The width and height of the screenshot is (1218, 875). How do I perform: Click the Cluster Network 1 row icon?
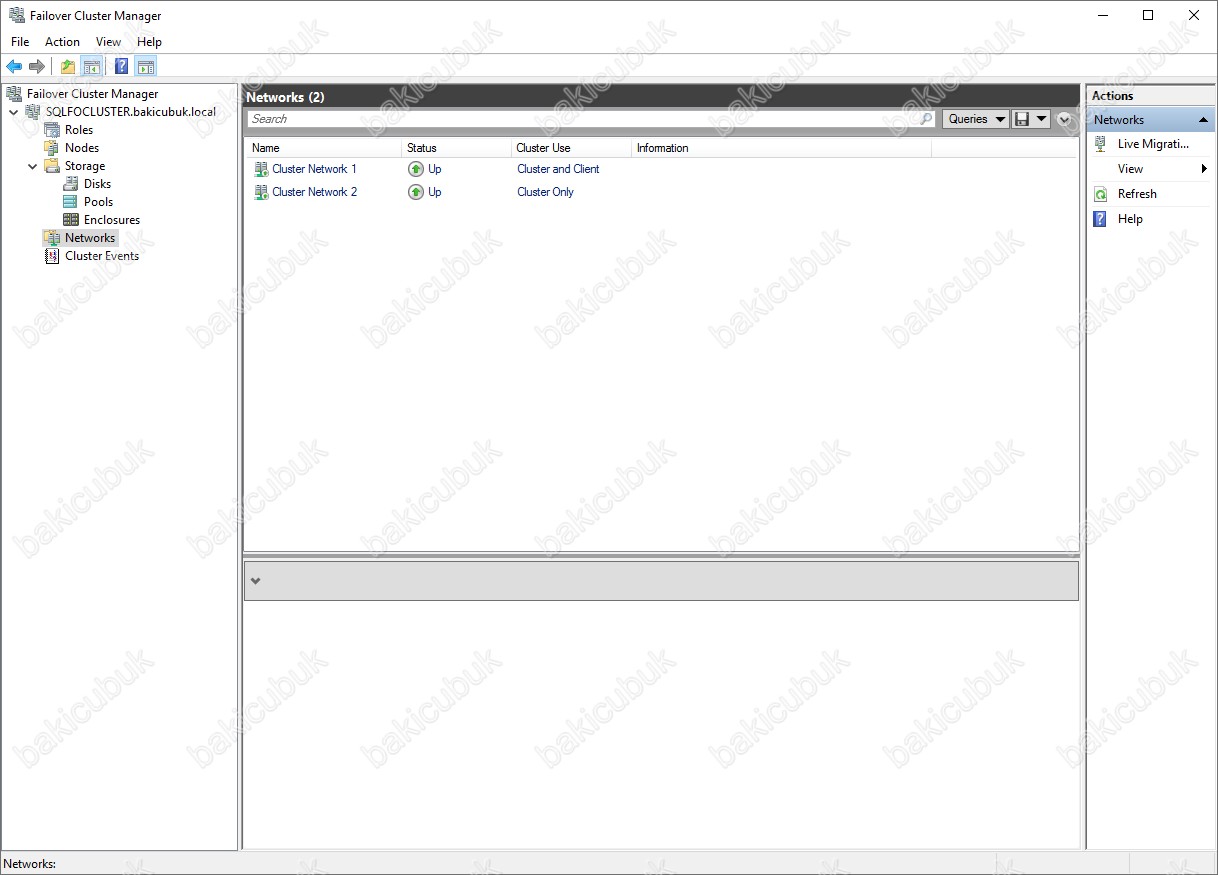[x=261, y=169]
